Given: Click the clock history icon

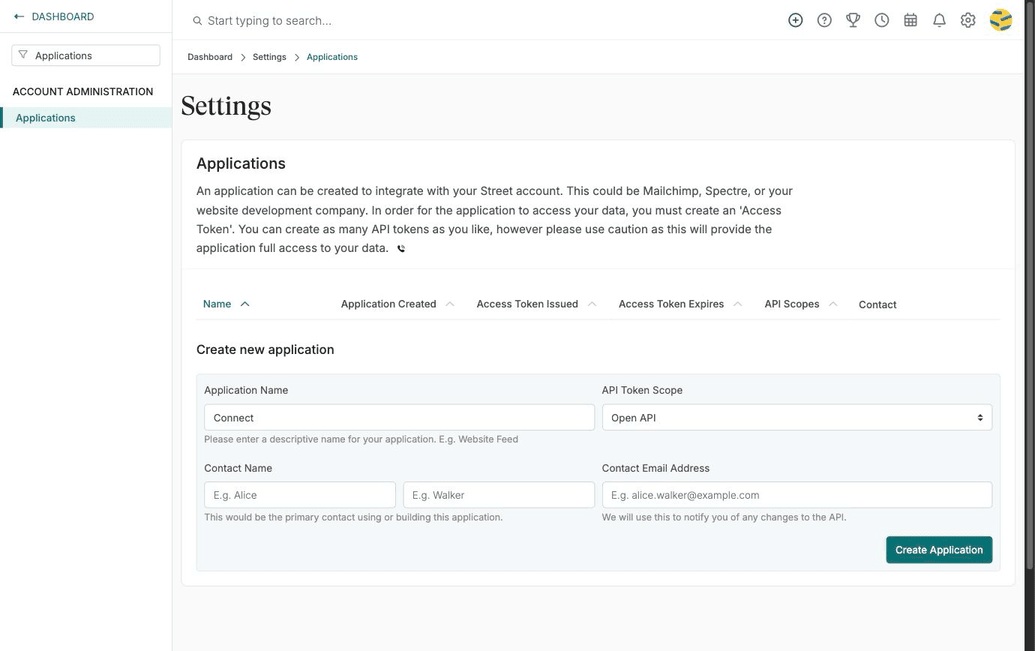Looking at the screenshot, I should coord(882,20).
